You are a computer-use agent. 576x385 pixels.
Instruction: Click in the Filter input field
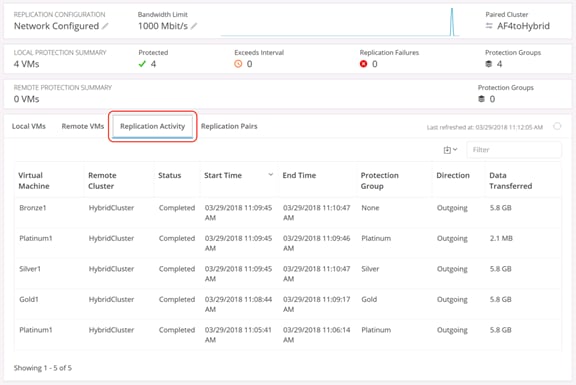[x=514, y=150]
